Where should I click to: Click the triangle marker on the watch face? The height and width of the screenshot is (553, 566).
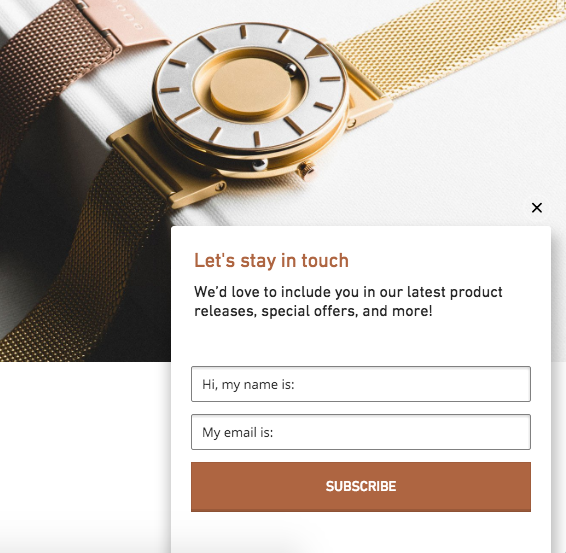pyautogui.click(x=317, y=51)
